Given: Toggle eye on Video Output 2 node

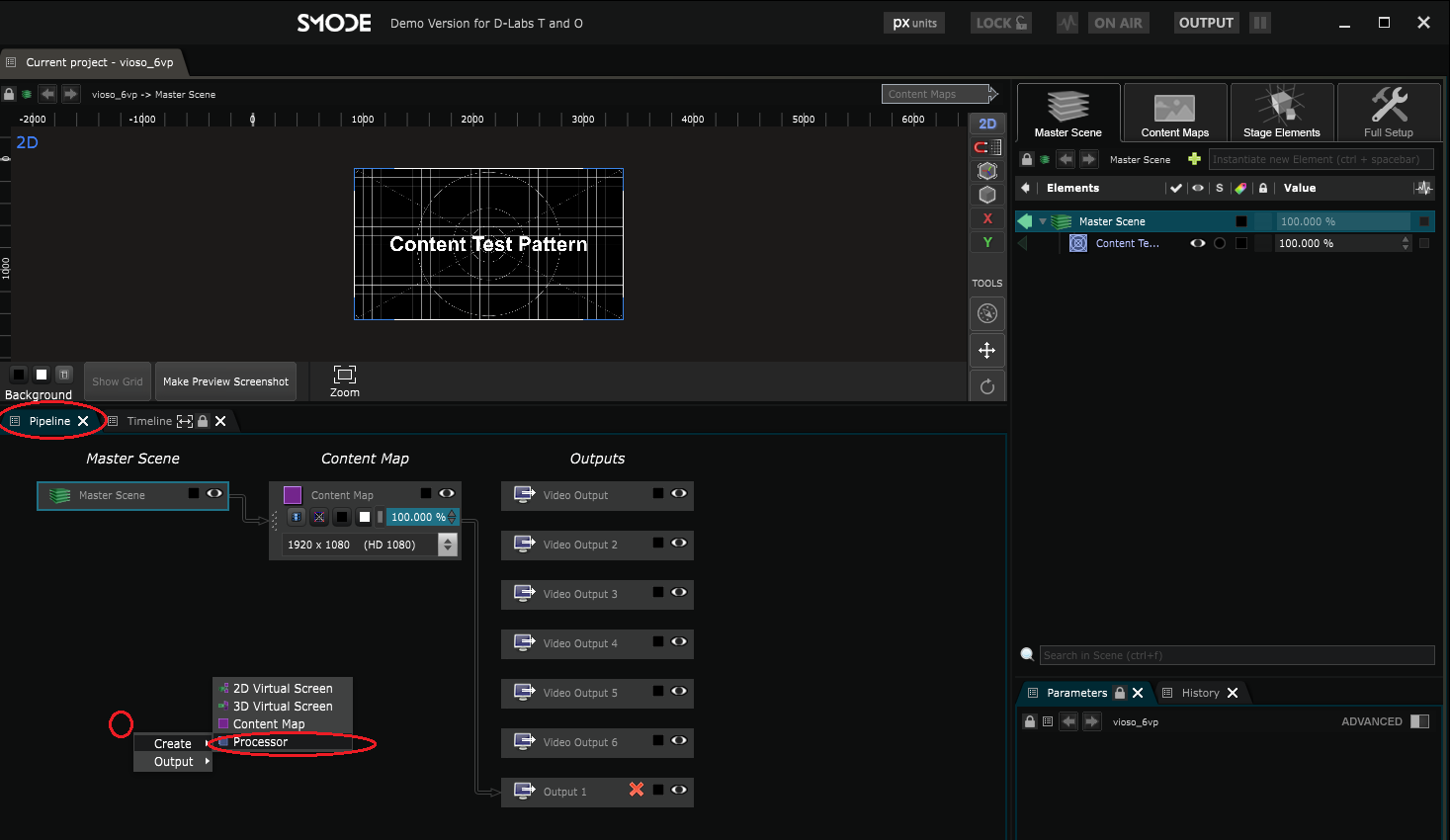Looking at the screenshot, I should 679,543.
